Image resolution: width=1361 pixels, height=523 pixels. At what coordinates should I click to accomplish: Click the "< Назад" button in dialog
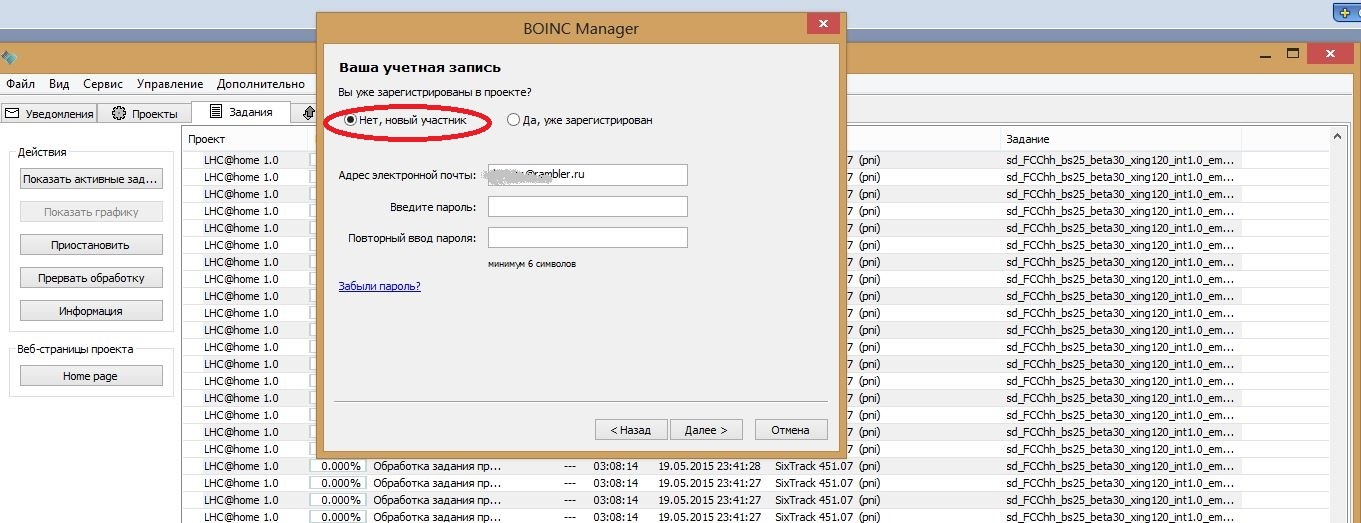(x=630, y=430)
